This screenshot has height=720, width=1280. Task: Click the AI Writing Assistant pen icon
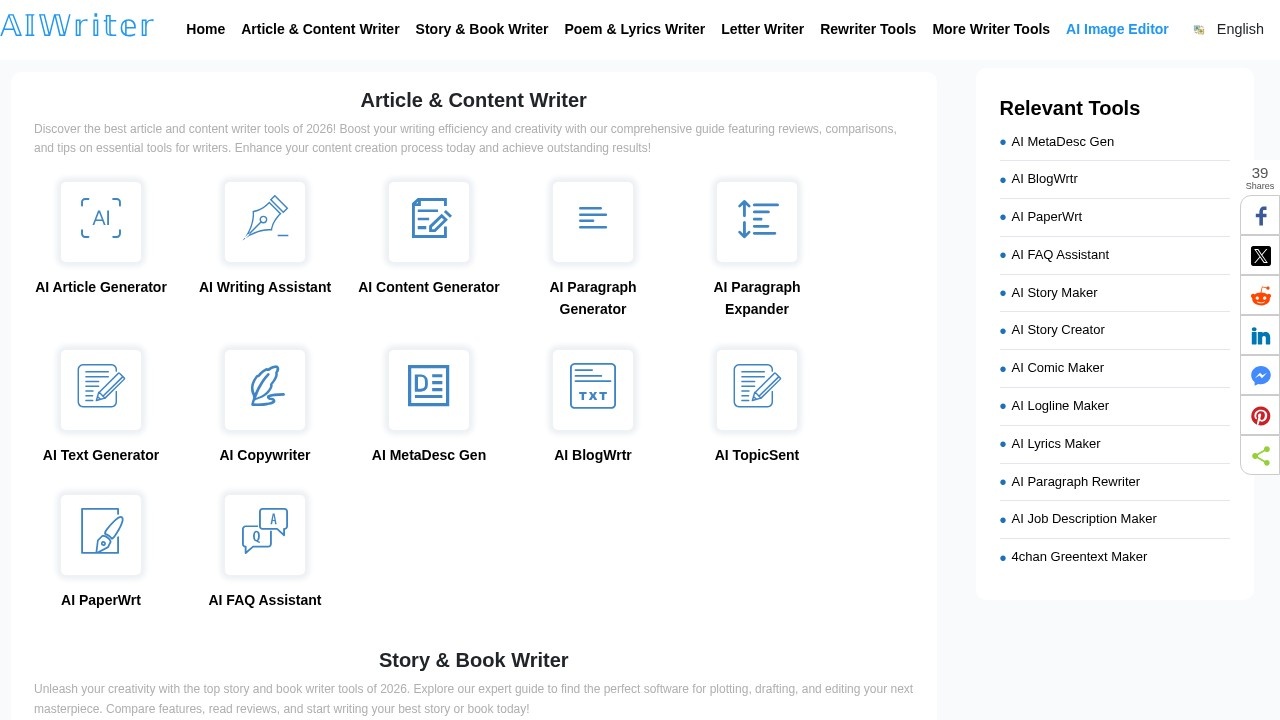tap(265, 221)
